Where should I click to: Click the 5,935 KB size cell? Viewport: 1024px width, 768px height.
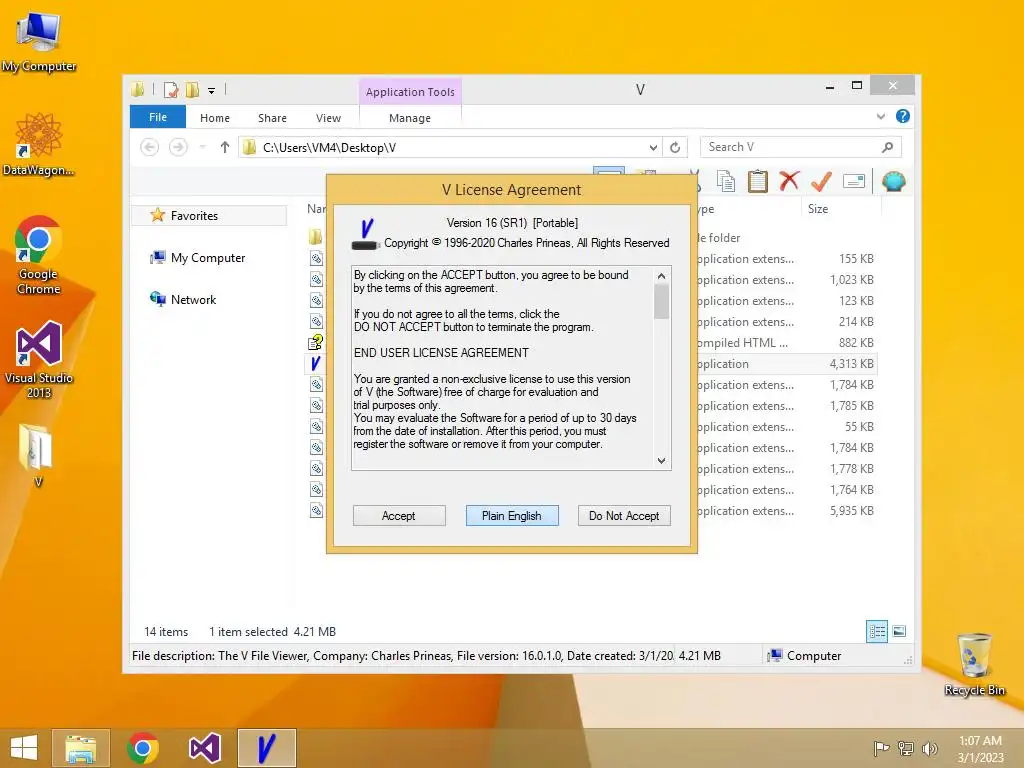pos(852,511)
